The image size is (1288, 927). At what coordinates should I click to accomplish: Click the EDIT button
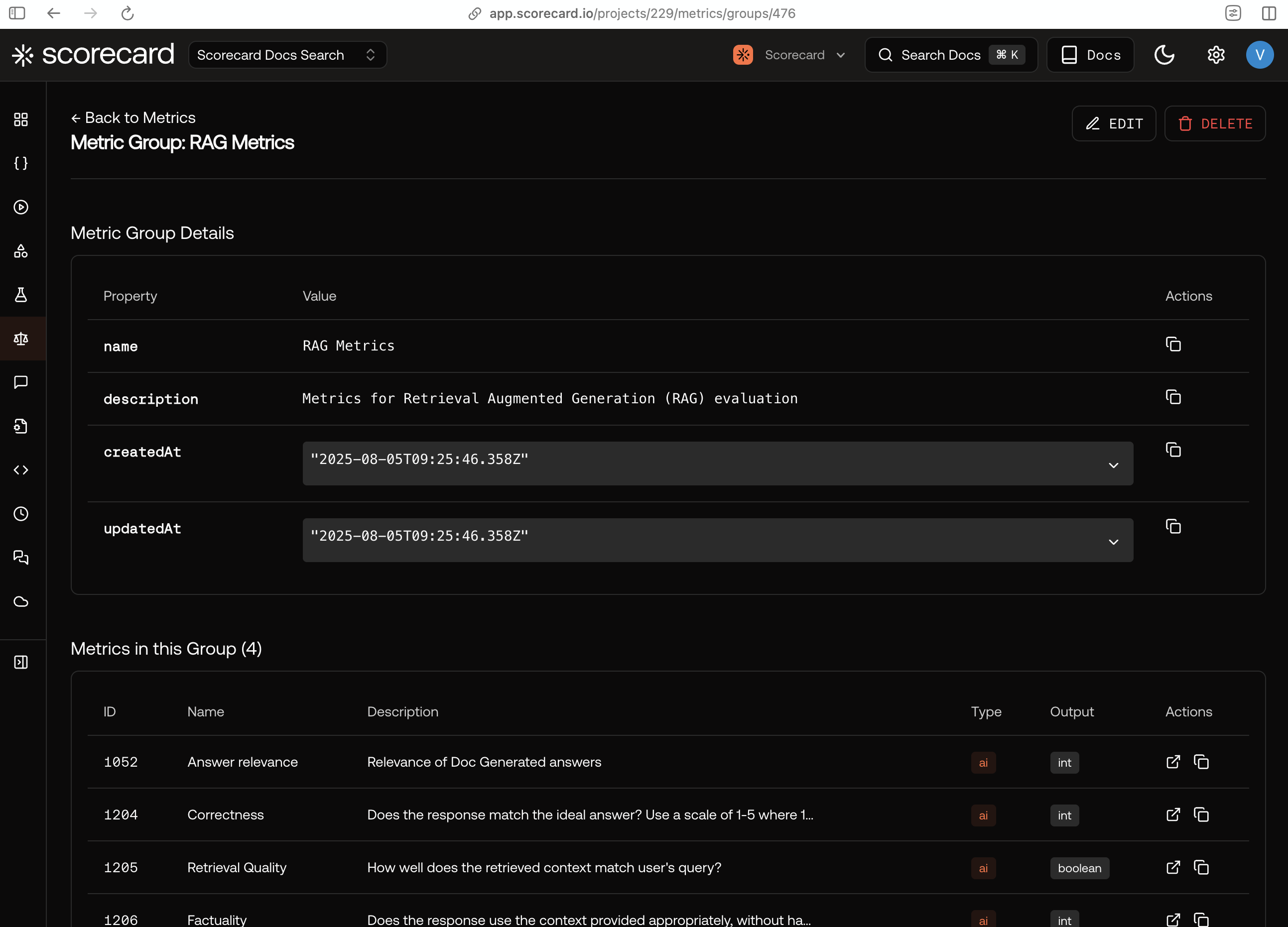tap(1114, 123)
